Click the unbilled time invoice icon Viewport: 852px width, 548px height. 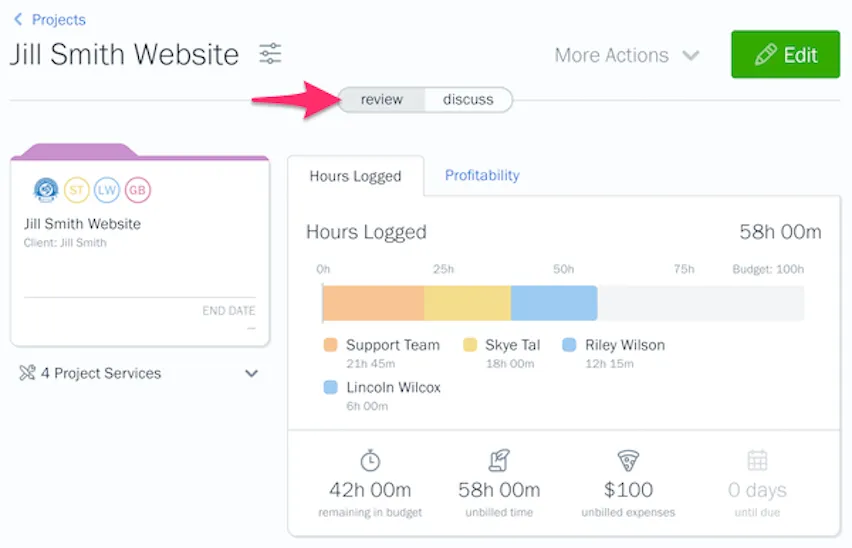tap(498, 460)
